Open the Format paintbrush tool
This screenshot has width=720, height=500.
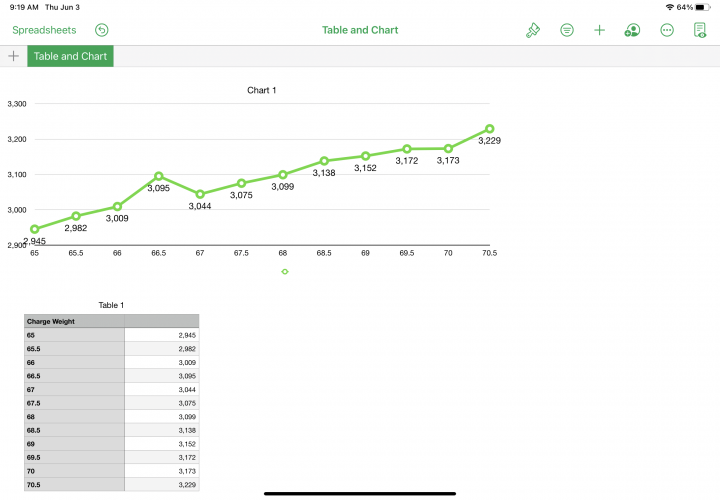[x=533, y=30]
